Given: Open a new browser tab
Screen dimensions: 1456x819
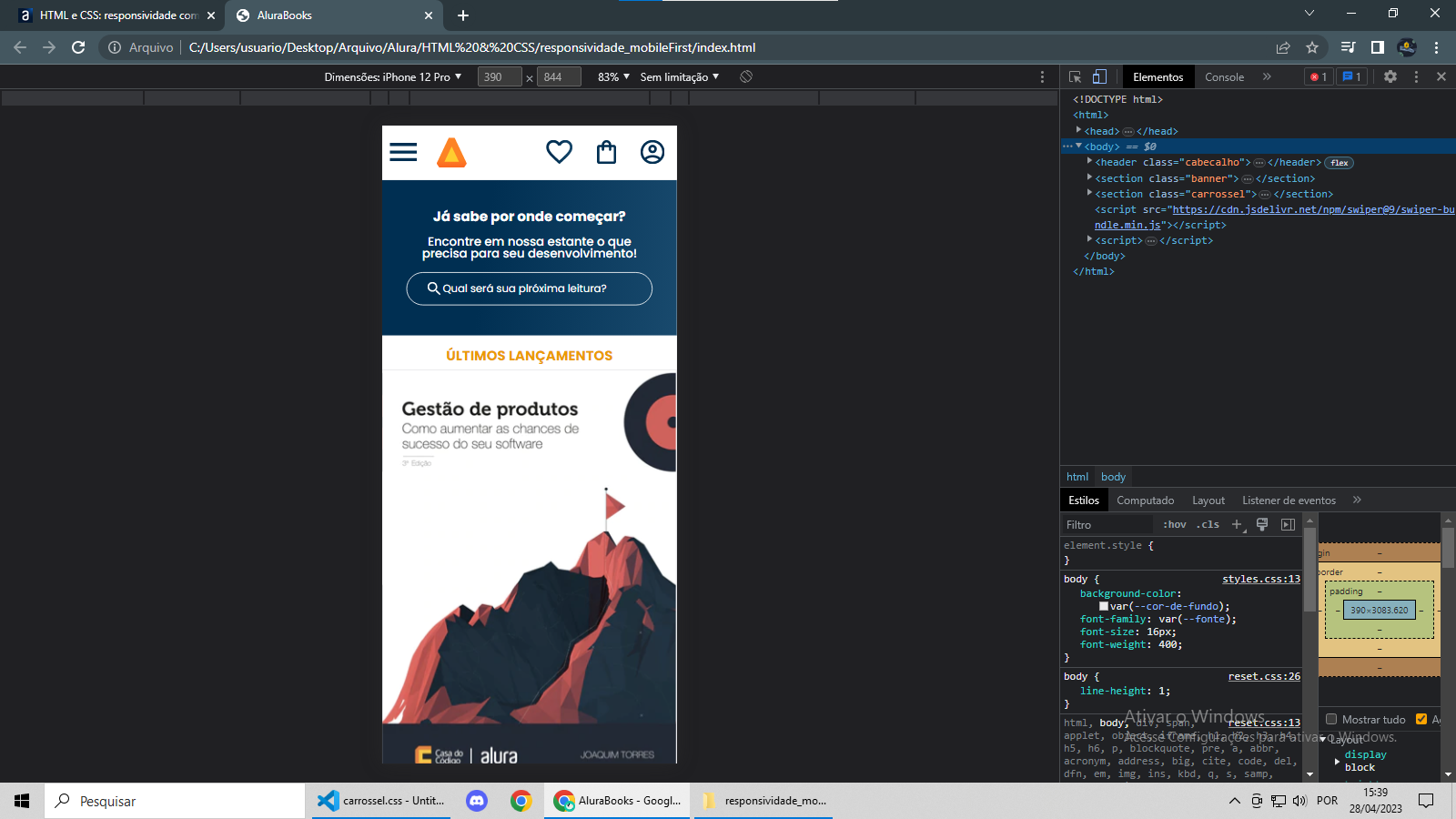Looking at the screenshot, I should coord(463,15).
